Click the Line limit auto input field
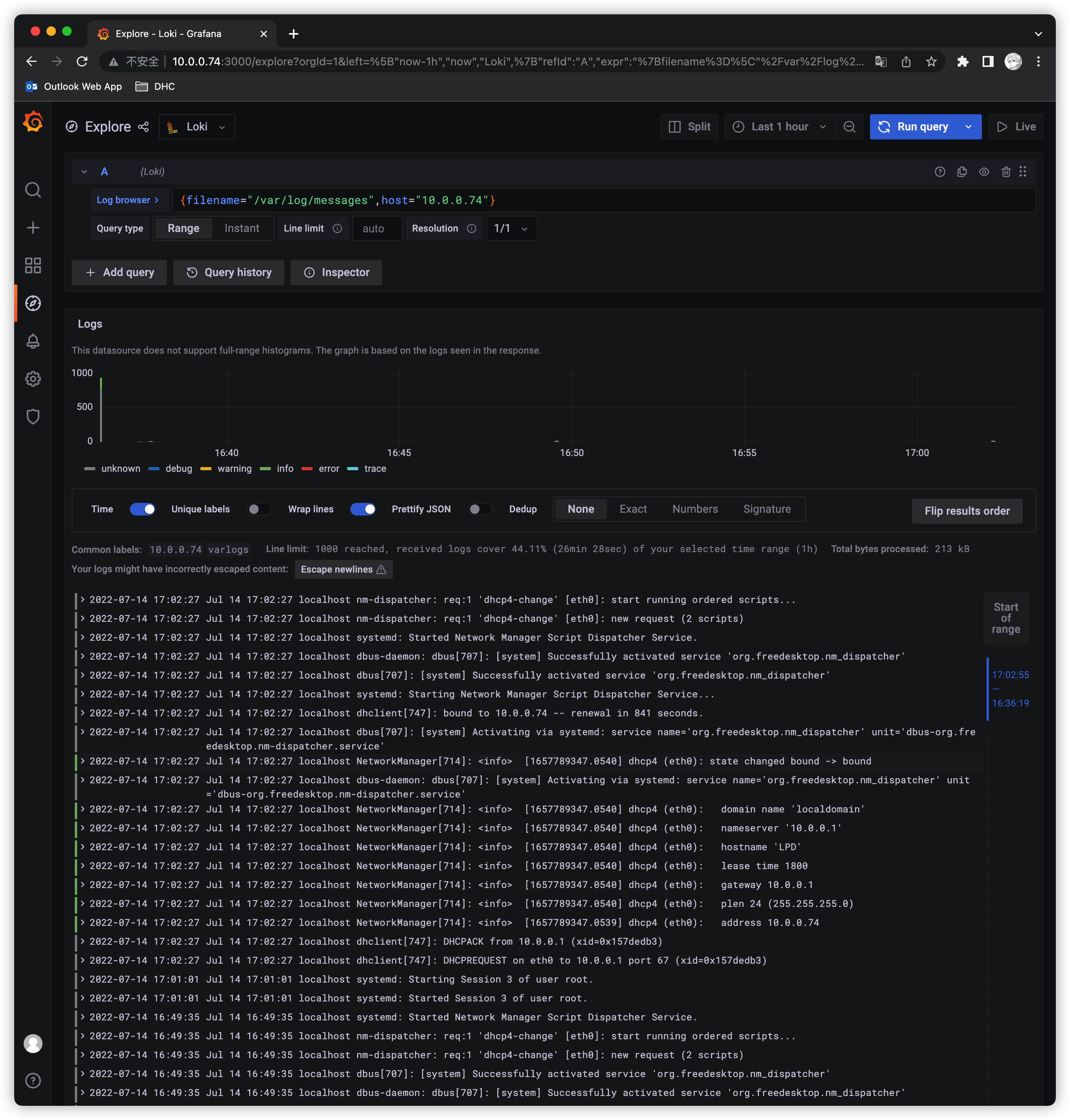This screenshot has height=1120, width=1070. pyautogui.click(x=377, y=228)
